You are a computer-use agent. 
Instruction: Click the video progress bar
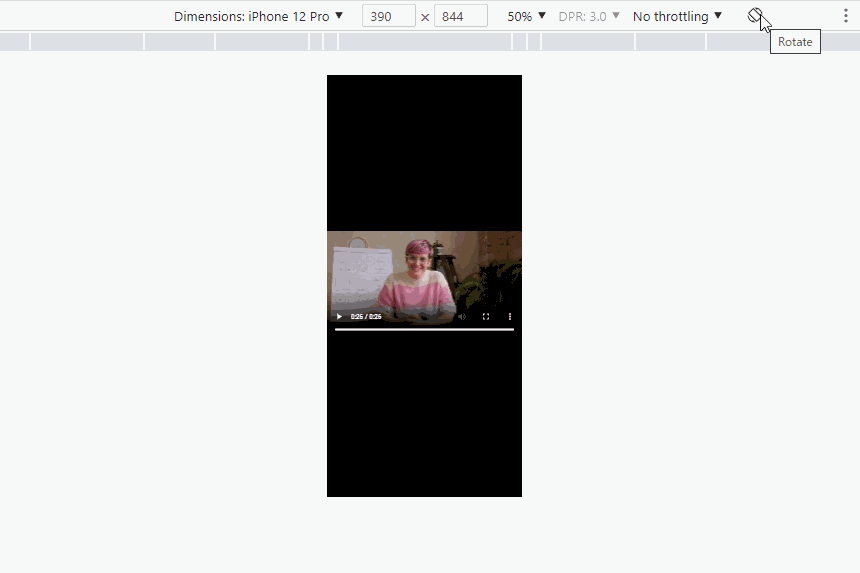tap(424, 330)
